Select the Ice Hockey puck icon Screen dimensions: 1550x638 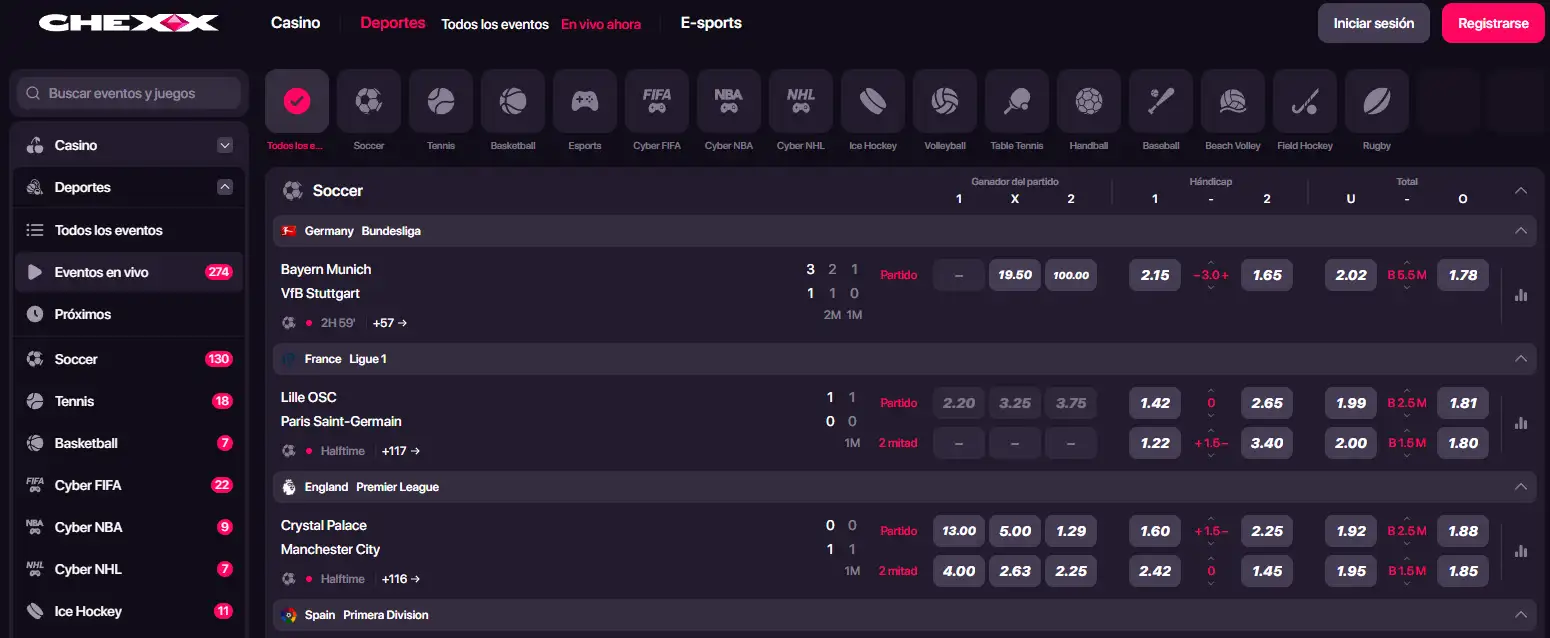click(872, 101)
